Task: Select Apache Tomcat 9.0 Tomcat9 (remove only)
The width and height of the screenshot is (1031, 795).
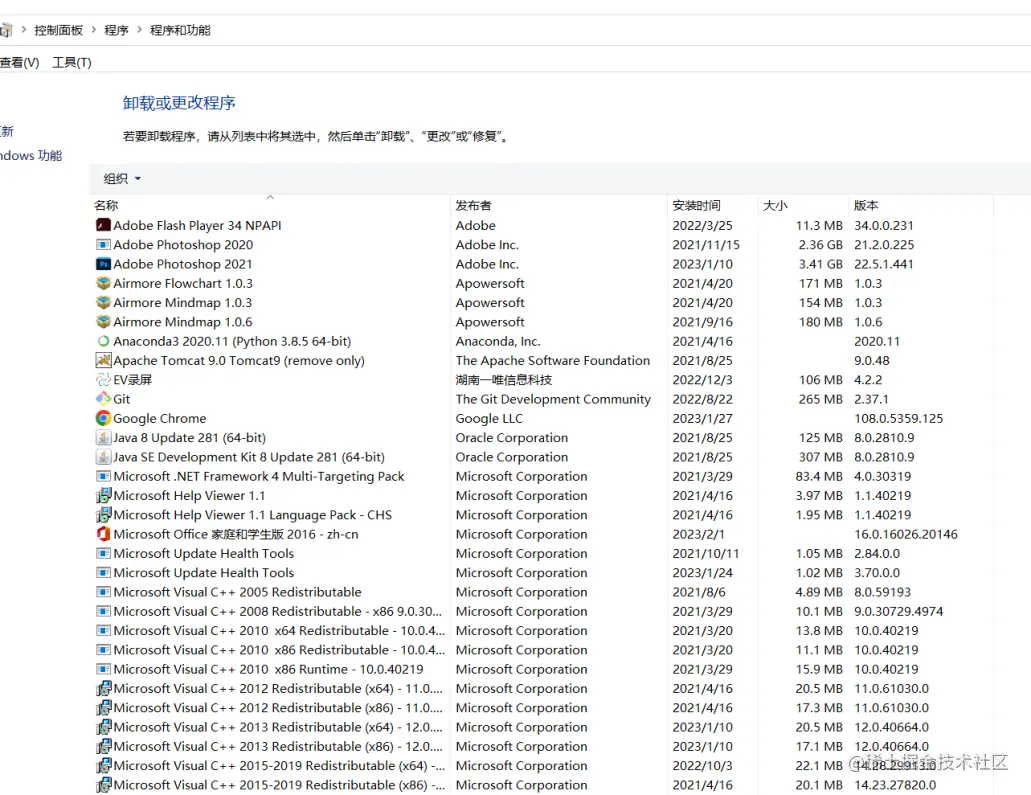Action: 239,360
